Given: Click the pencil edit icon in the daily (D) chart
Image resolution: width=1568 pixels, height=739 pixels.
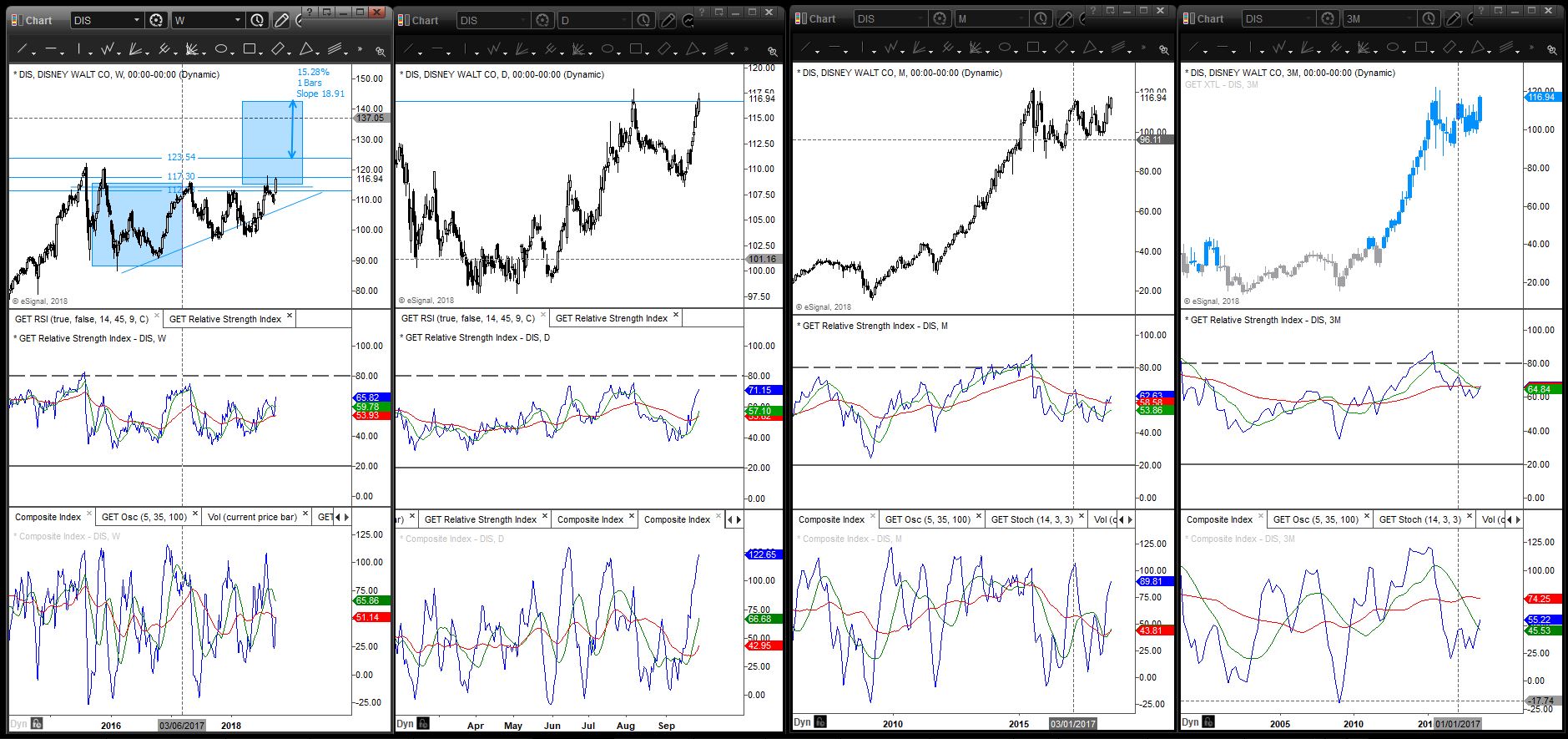Looking at the screenshot, I should pyautogui.click(x=668, y=20).
